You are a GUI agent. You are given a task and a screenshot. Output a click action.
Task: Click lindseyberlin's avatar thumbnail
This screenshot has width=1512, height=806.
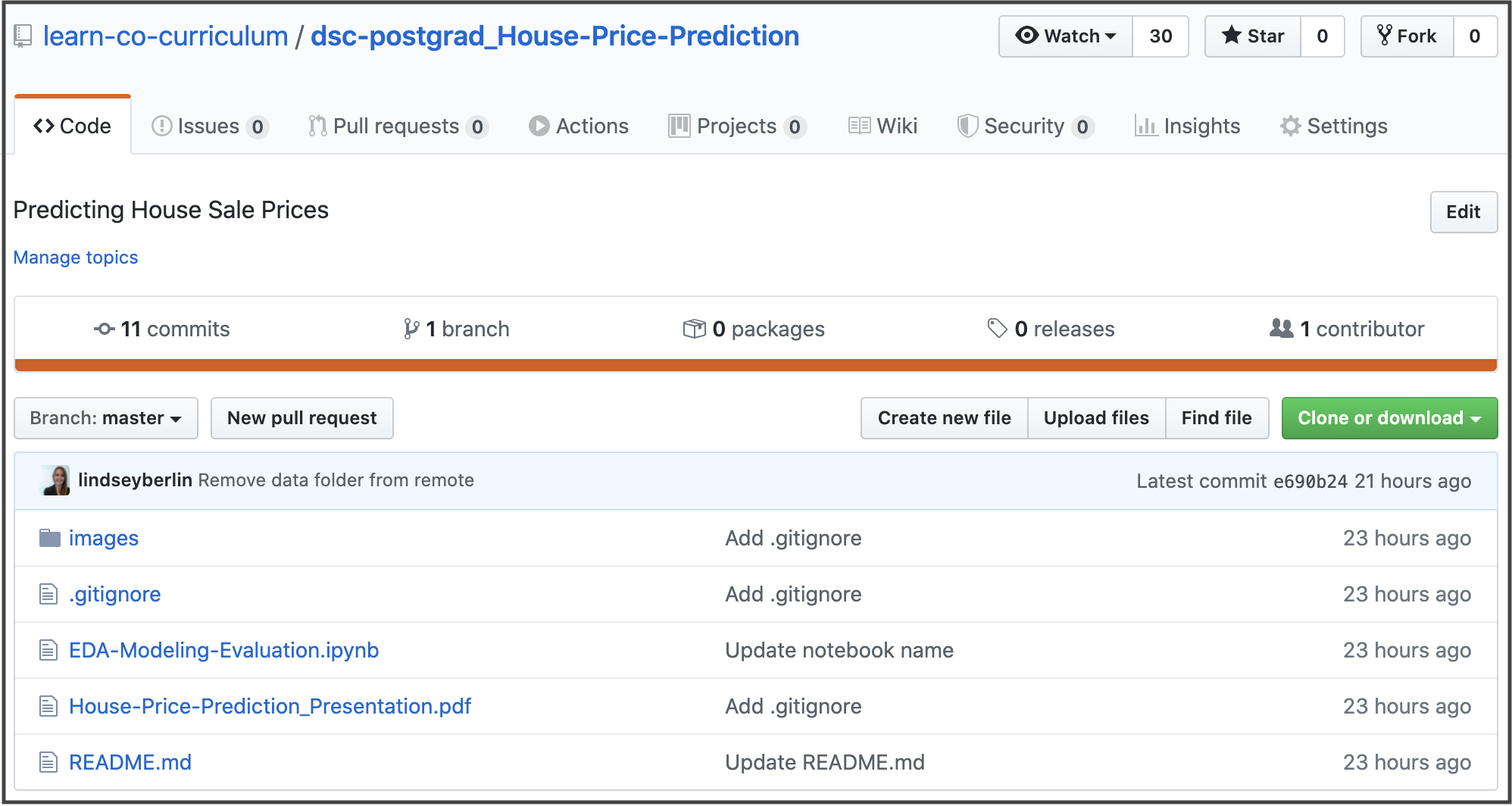(56, 480)
